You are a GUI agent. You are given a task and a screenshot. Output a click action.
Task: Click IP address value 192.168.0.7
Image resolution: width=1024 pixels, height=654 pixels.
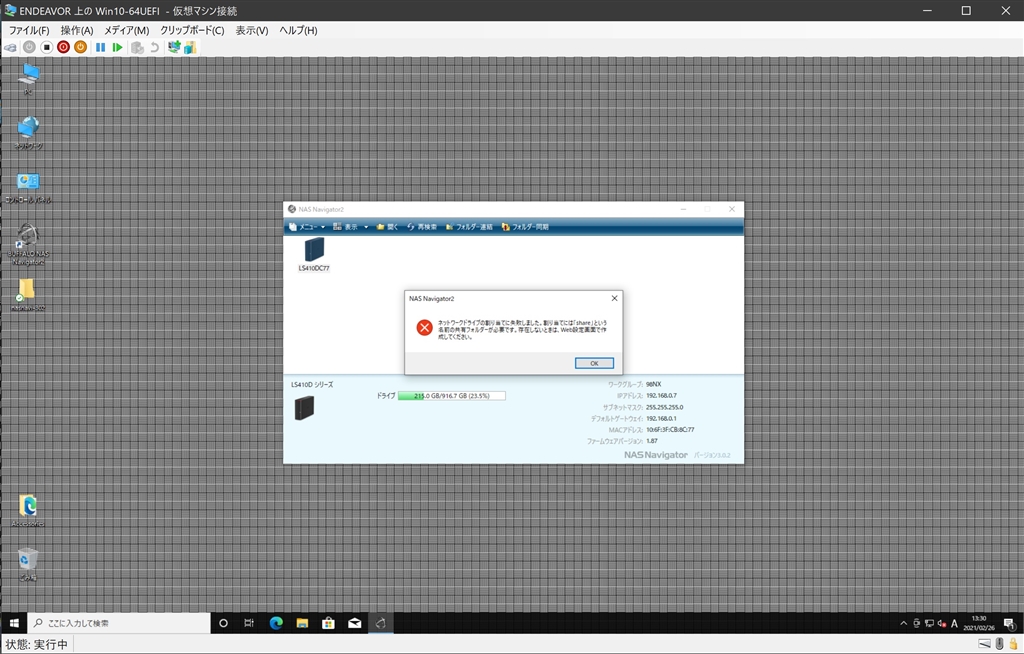click(x=661, y=396)
